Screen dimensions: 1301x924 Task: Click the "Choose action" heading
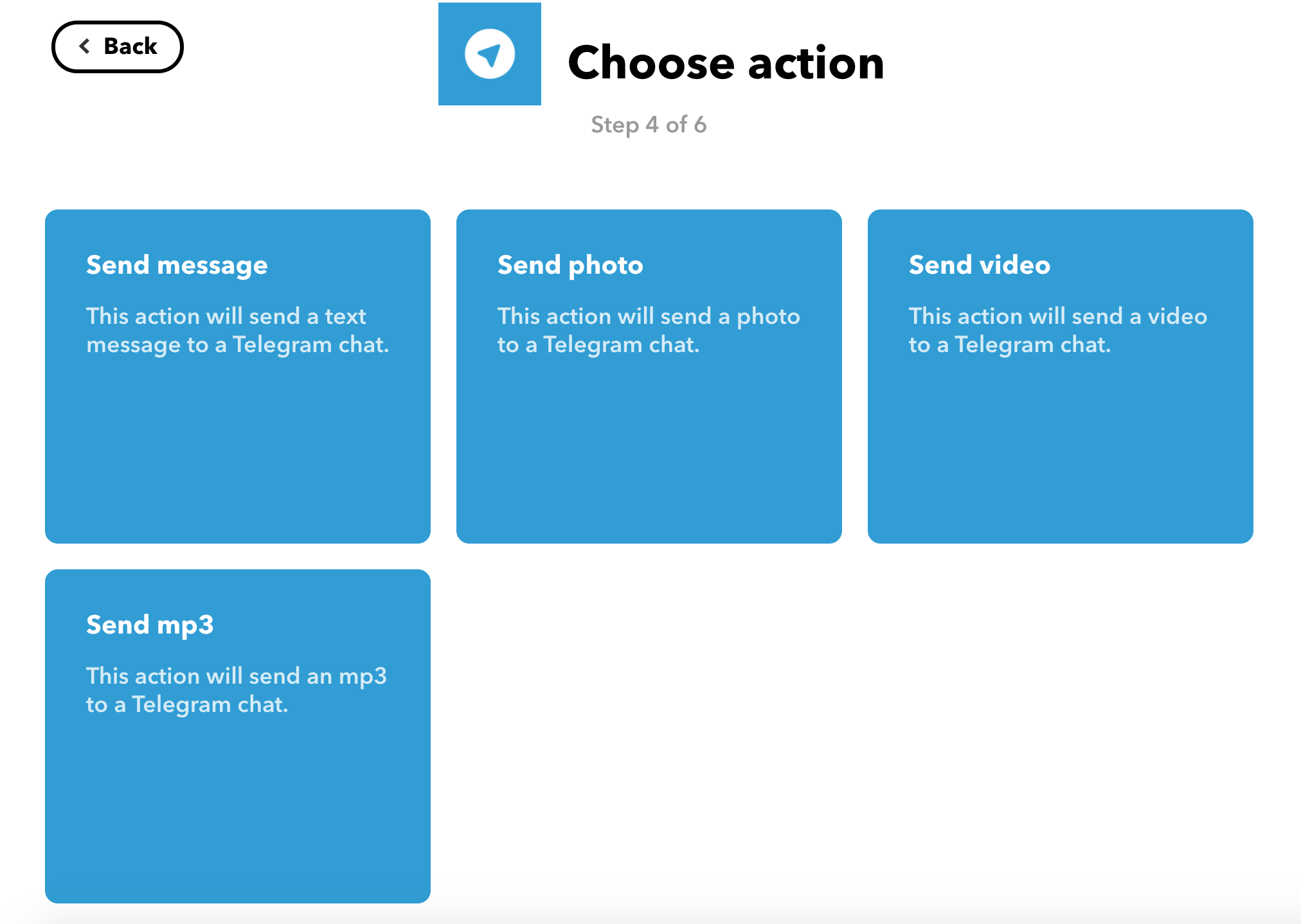point(726,63)
